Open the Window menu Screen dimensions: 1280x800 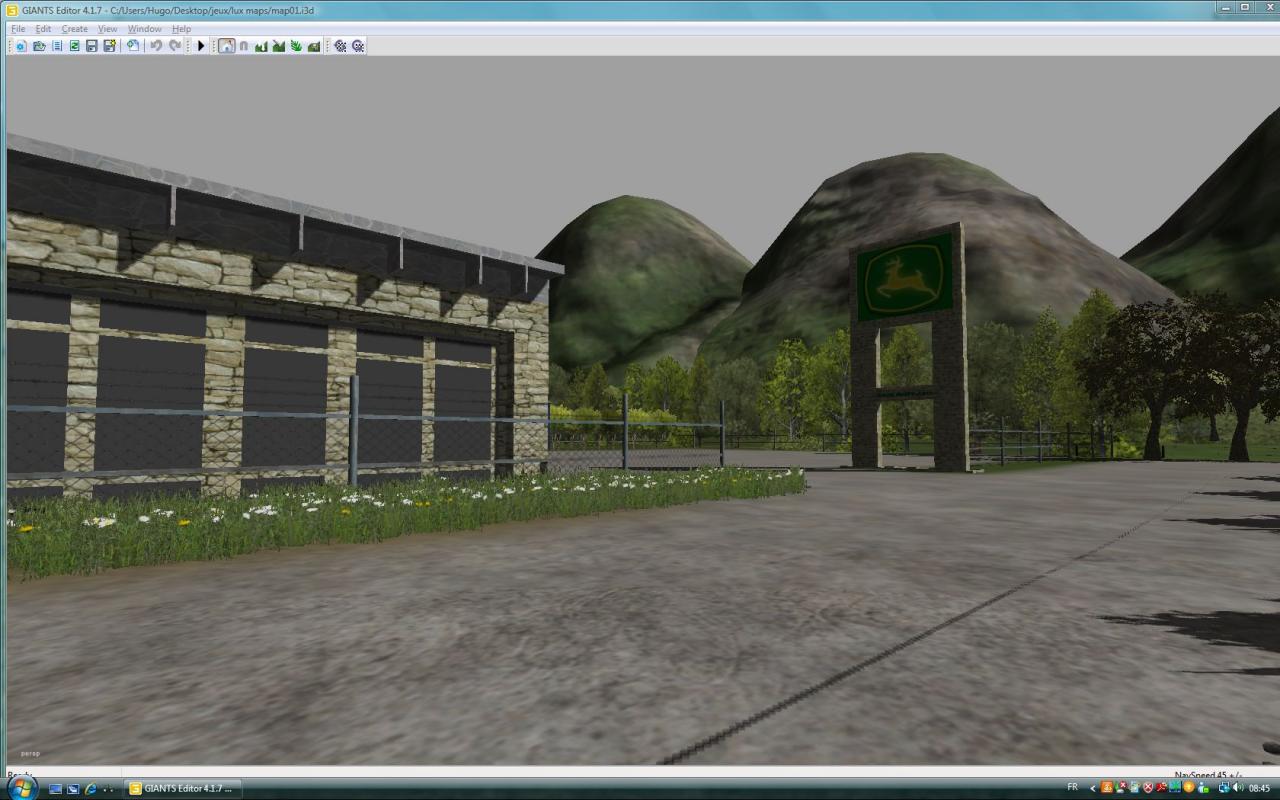144,29
